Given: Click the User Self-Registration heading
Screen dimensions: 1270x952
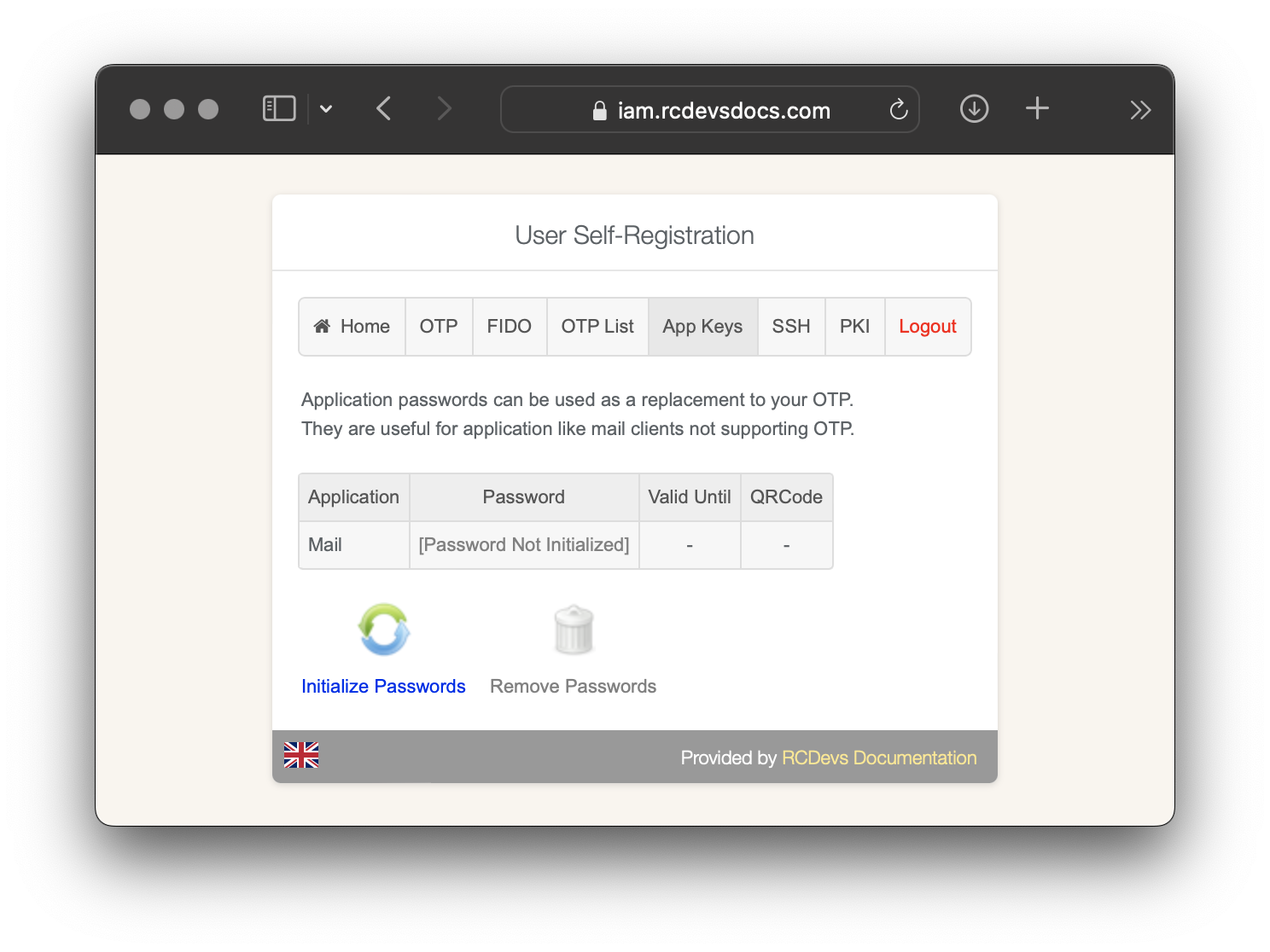Looking at the screenshot, I should [635, 235].
